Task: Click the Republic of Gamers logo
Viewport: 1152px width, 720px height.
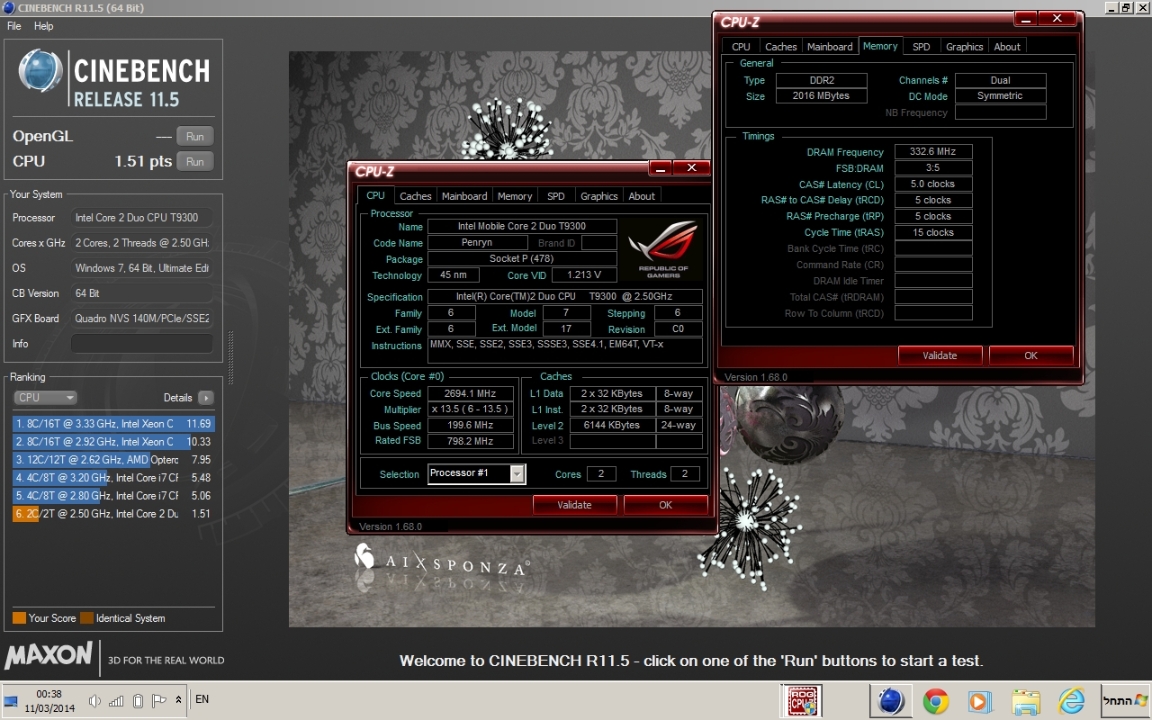Action: [663, 248]
